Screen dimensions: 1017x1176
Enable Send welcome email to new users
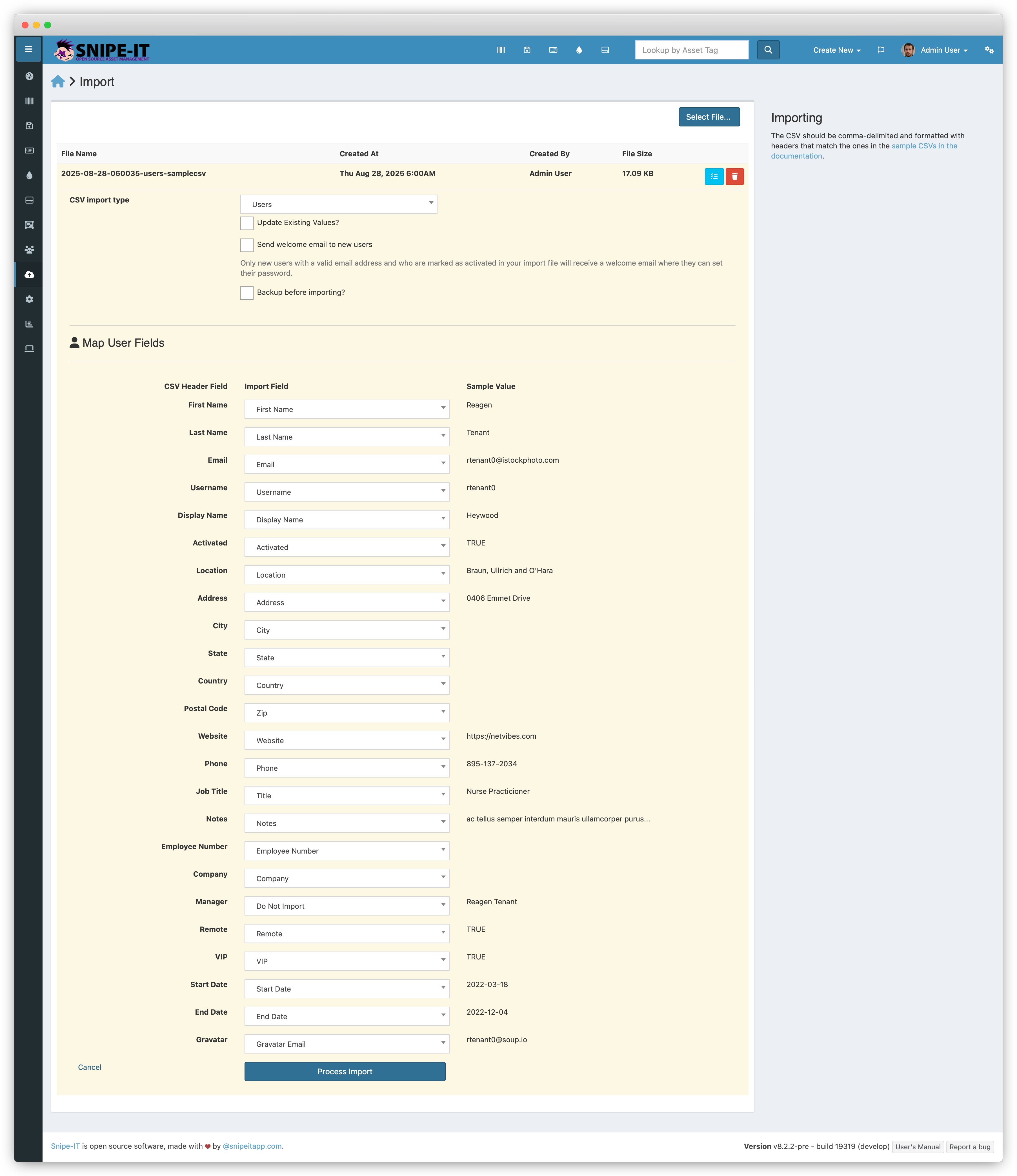[x=247, y=245]
